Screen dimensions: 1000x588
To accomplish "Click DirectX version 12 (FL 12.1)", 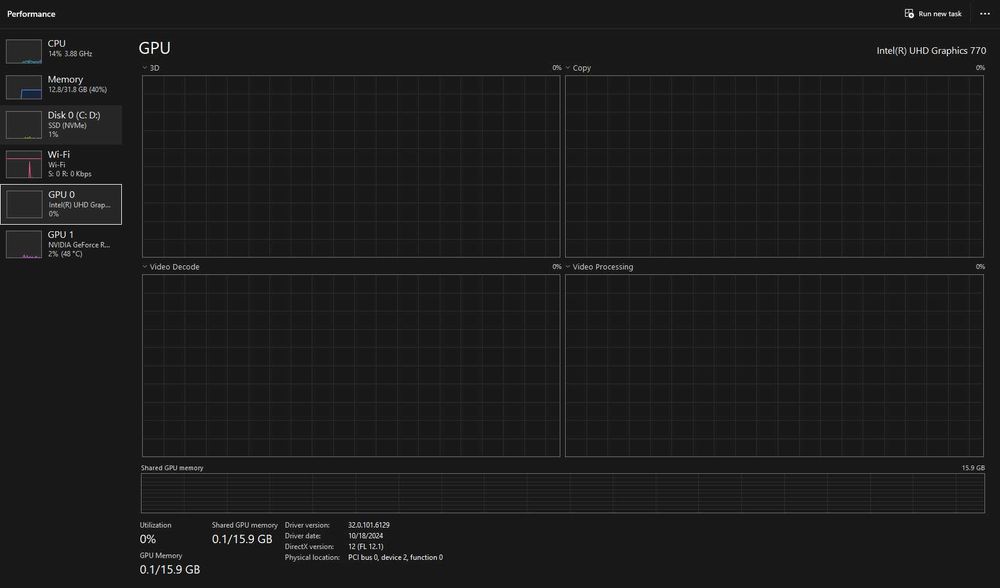I will point(365,547).
